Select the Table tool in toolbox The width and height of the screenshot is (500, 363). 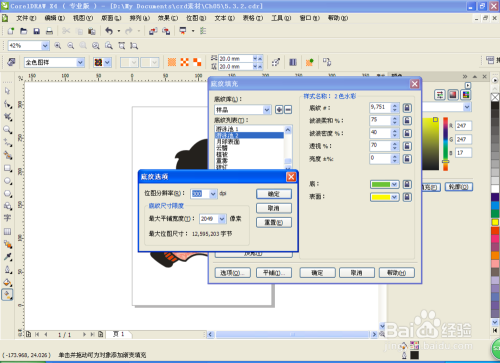pyautogui.click(x=7, y=231)
